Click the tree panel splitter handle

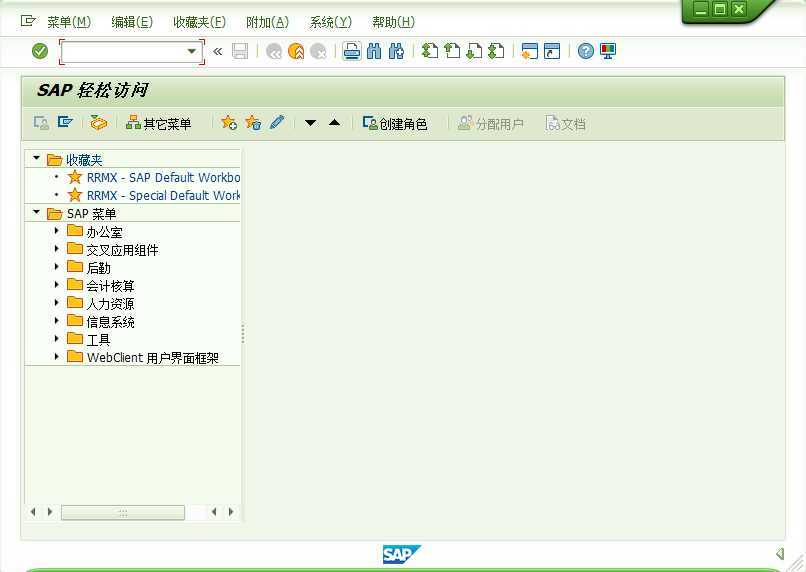tap(243, 334)
